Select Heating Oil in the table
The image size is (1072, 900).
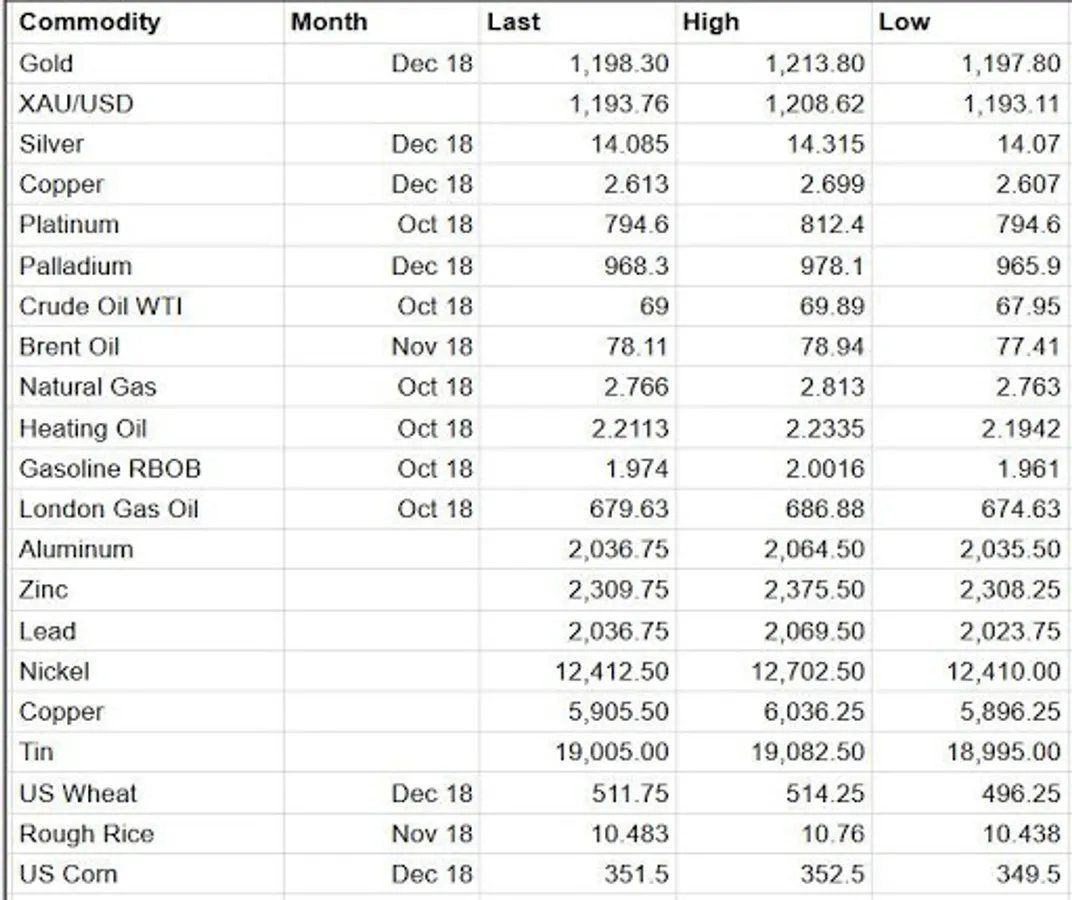(83, 429)
